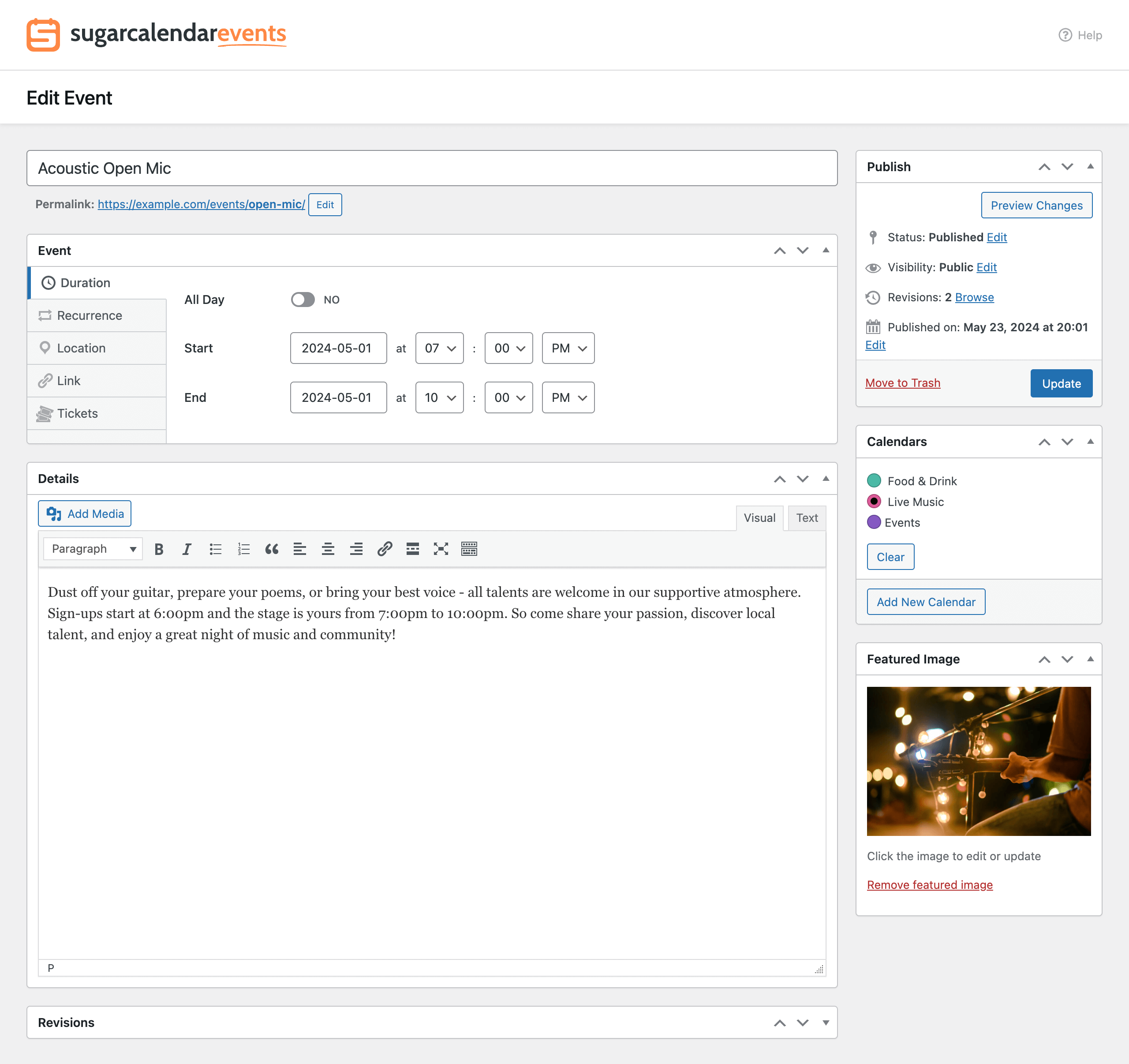
Task: Open the Link section
Action: (97, 381)
